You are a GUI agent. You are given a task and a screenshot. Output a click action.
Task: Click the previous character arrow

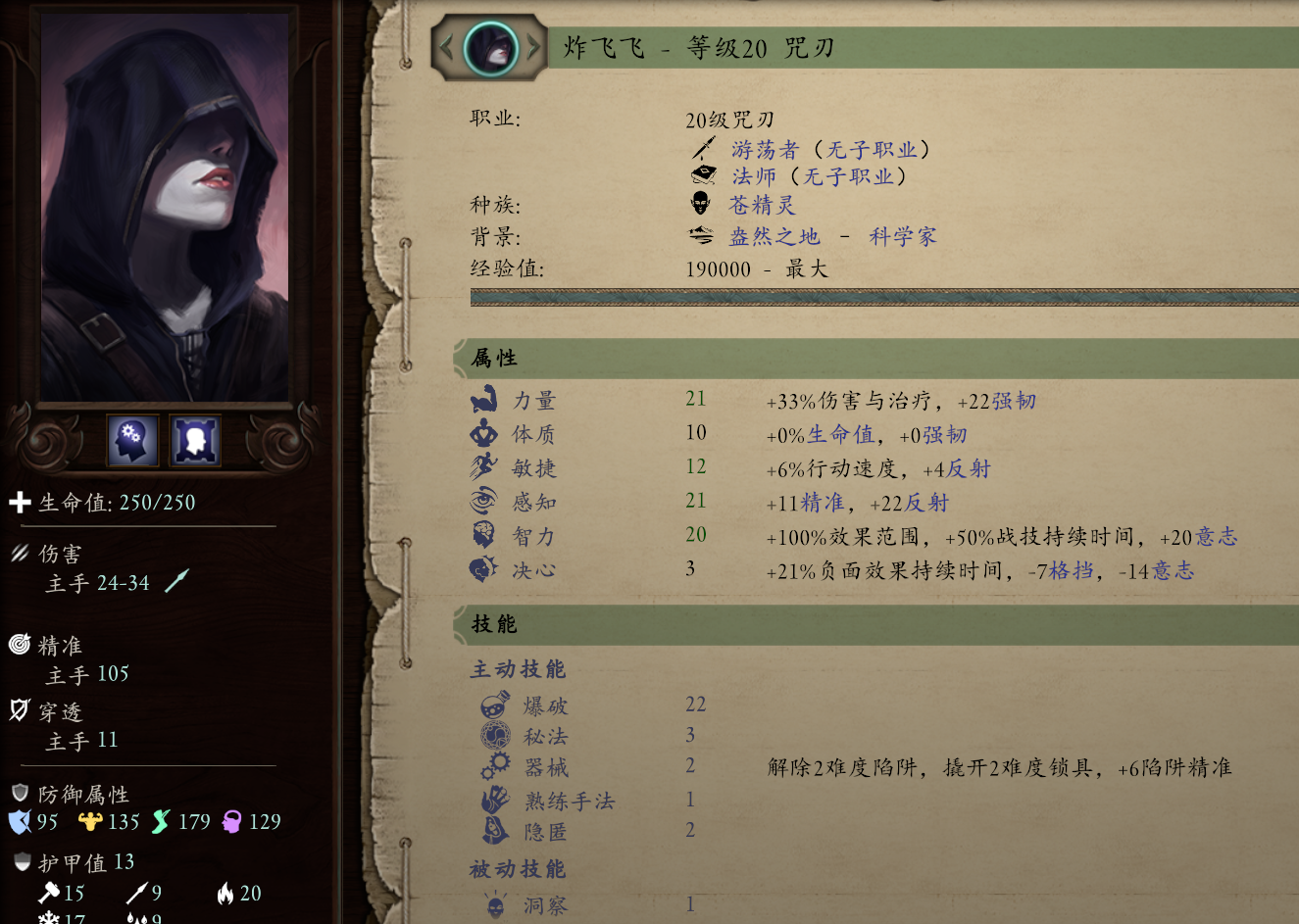click(447, 47)
